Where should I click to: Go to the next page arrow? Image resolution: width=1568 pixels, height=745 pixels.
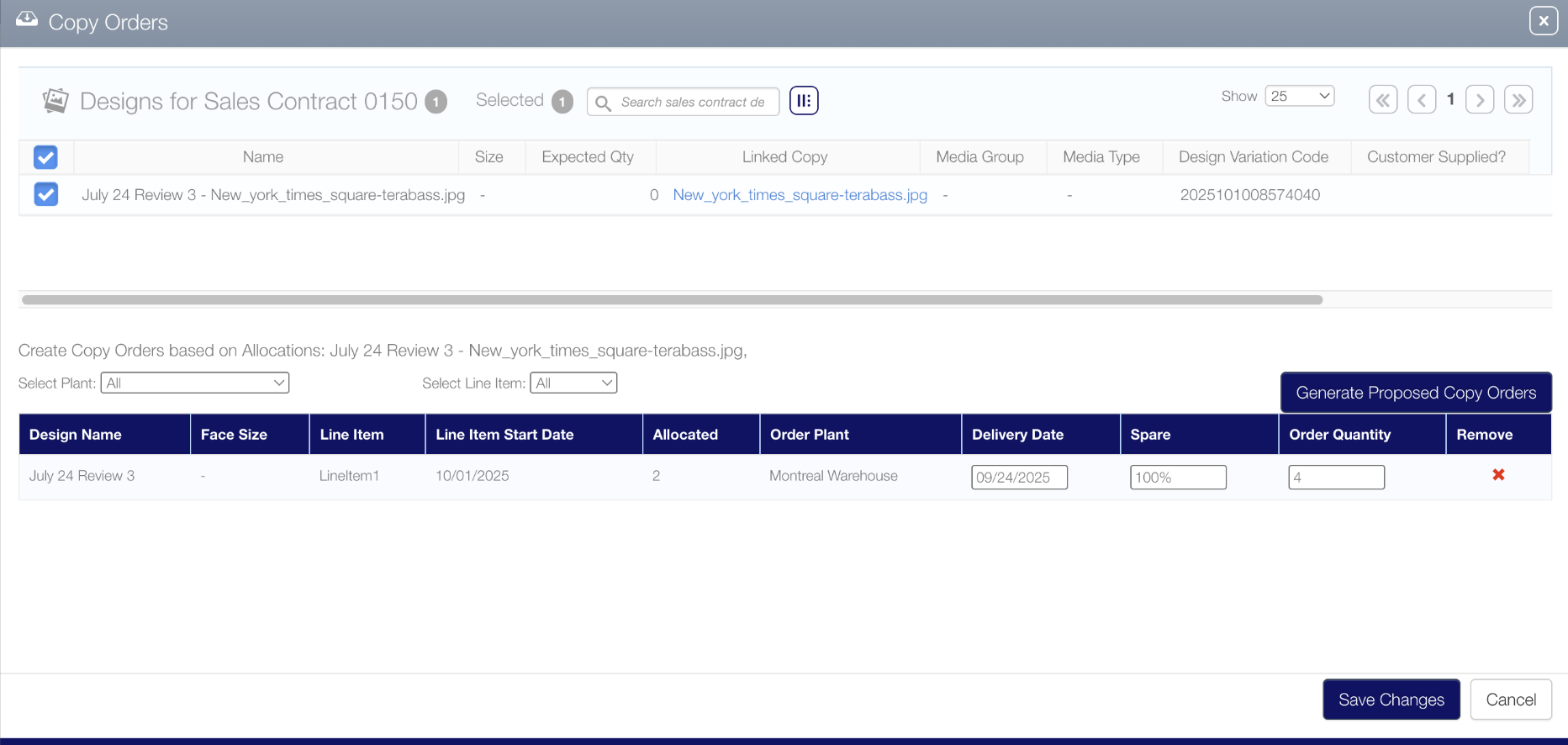(1480, 100)
